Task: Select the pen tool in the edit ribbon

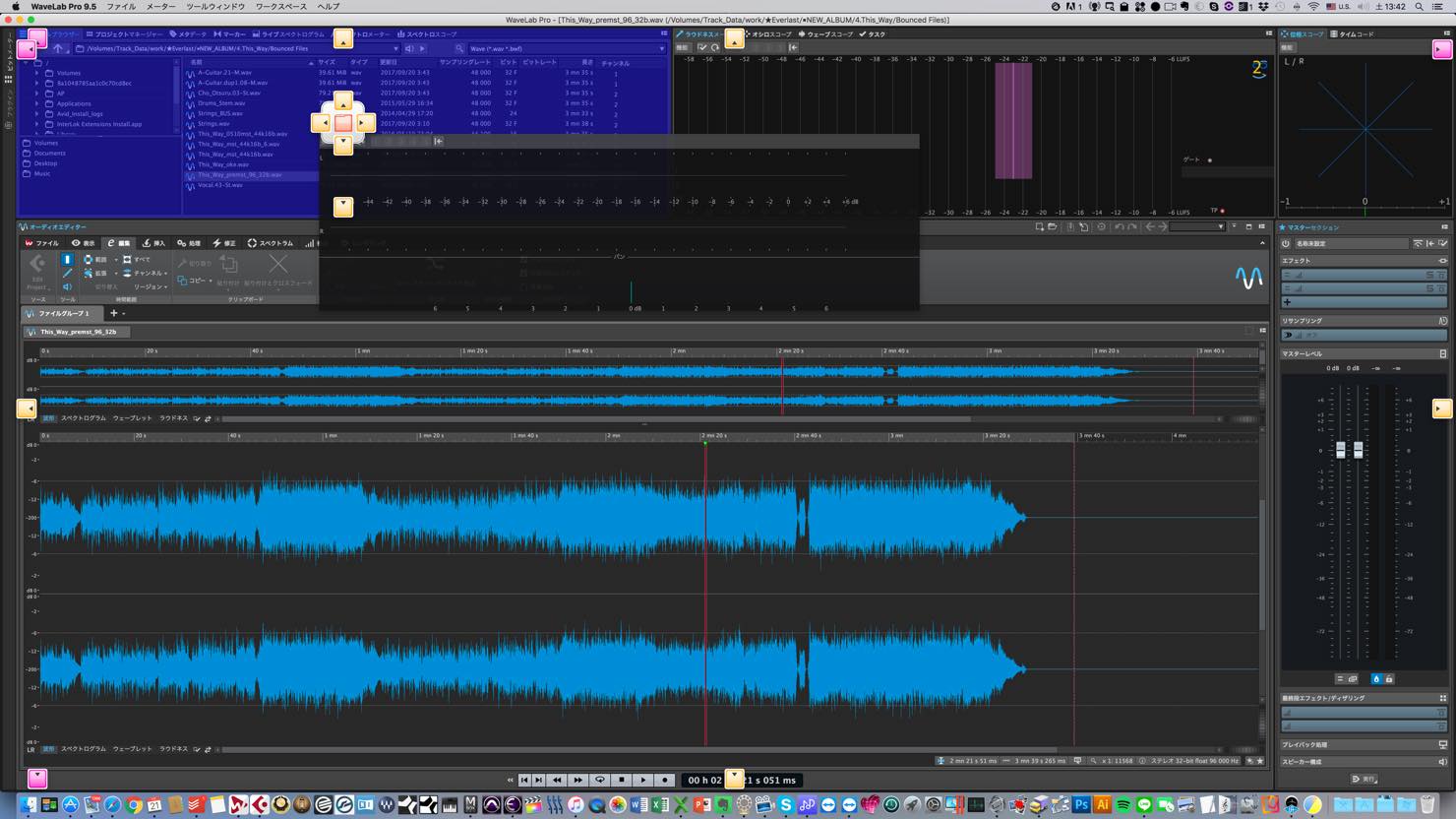Action: click(x=67, y=274)
